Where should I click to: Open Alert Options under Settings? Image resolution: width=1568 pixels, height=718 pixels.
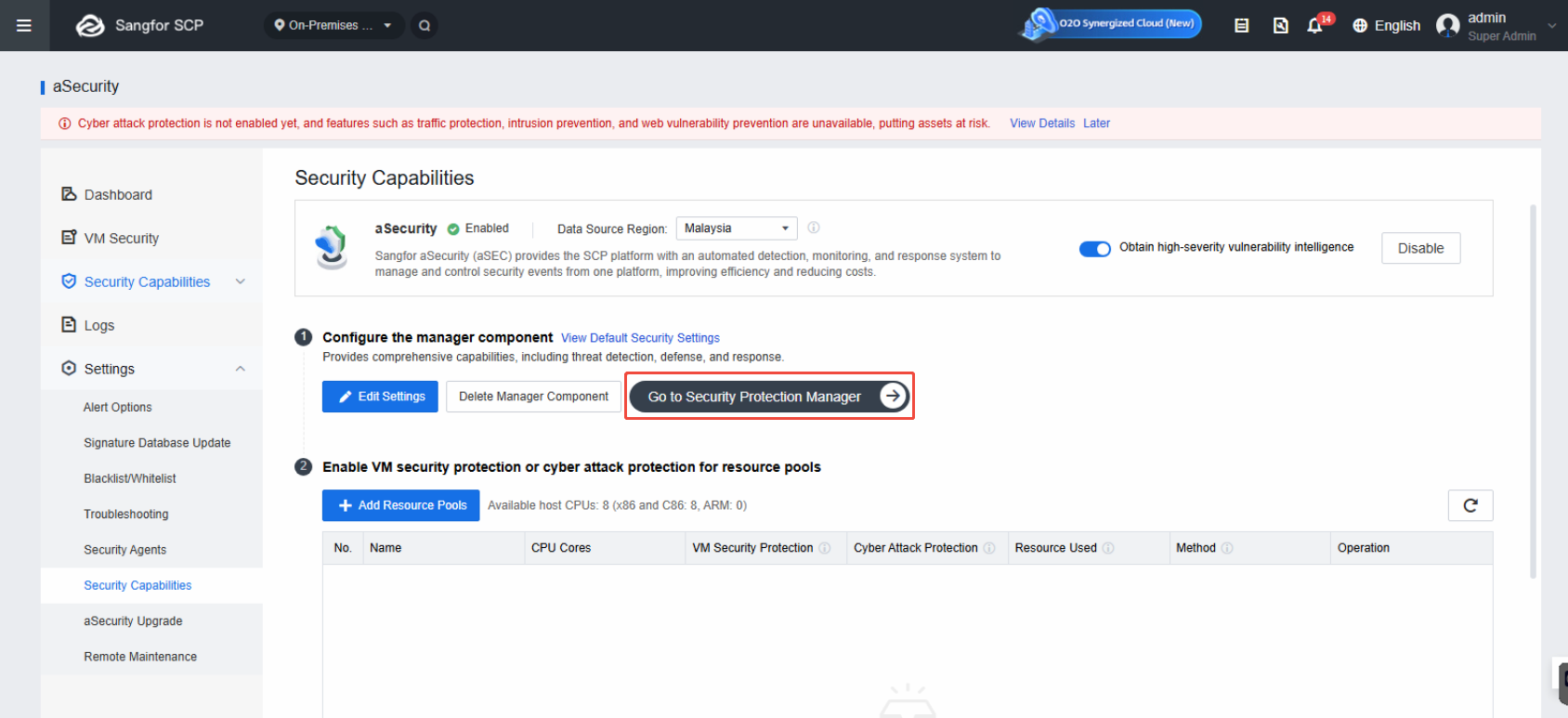118,407
